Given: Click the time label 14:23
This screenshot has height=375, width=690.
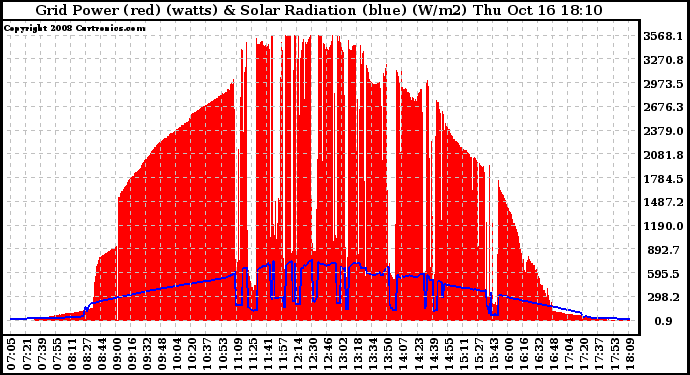Looking at the screenshot, I should coord(418,354).
